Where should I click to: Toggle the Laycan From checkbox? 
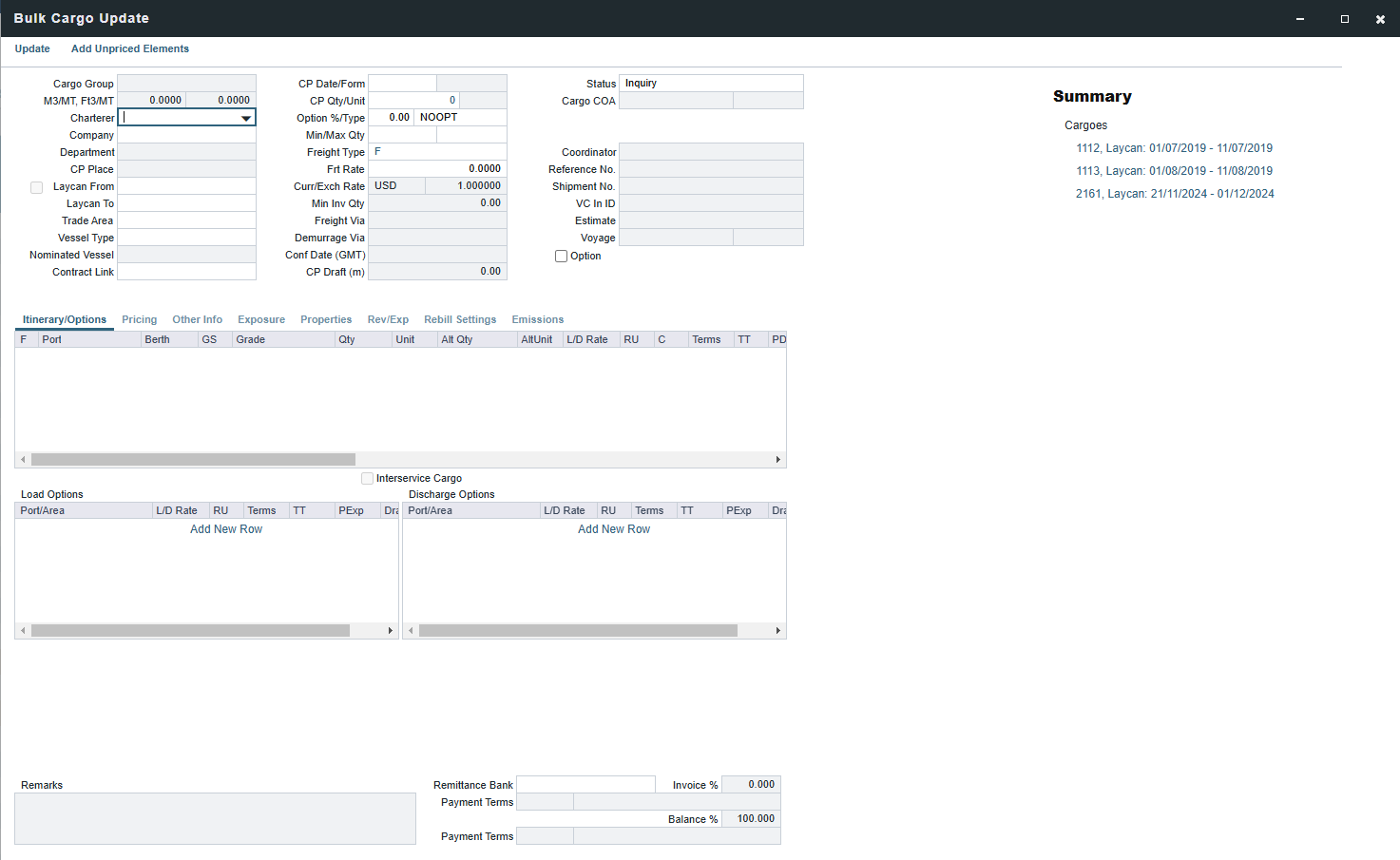point(37,187)
